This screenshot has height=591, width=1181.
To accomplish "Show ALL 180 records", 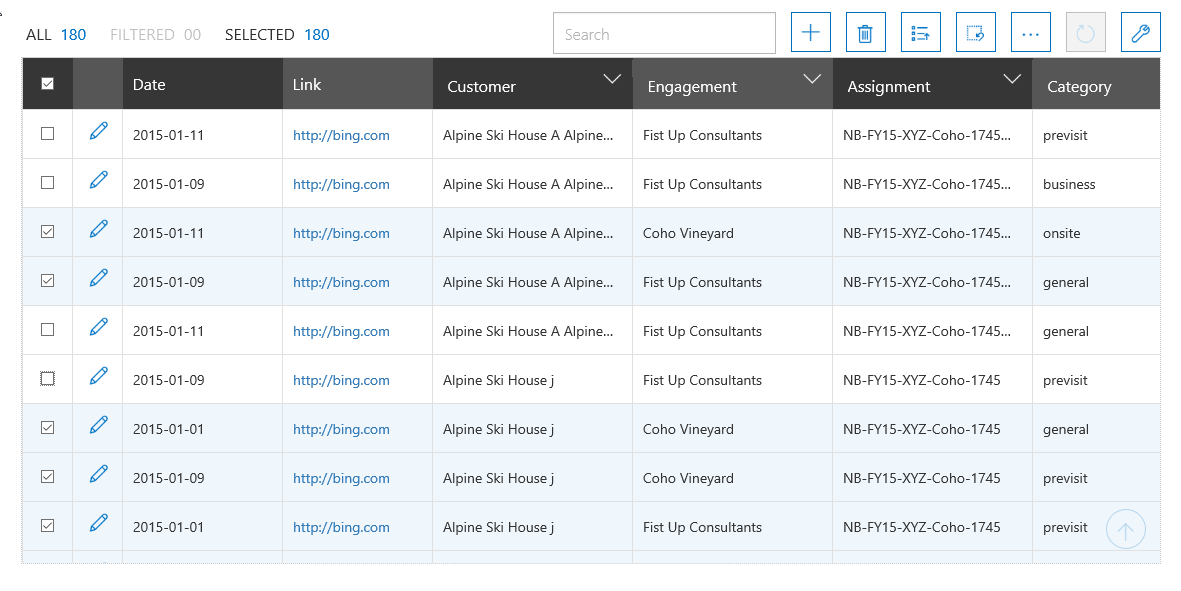I will pos(56,35).
